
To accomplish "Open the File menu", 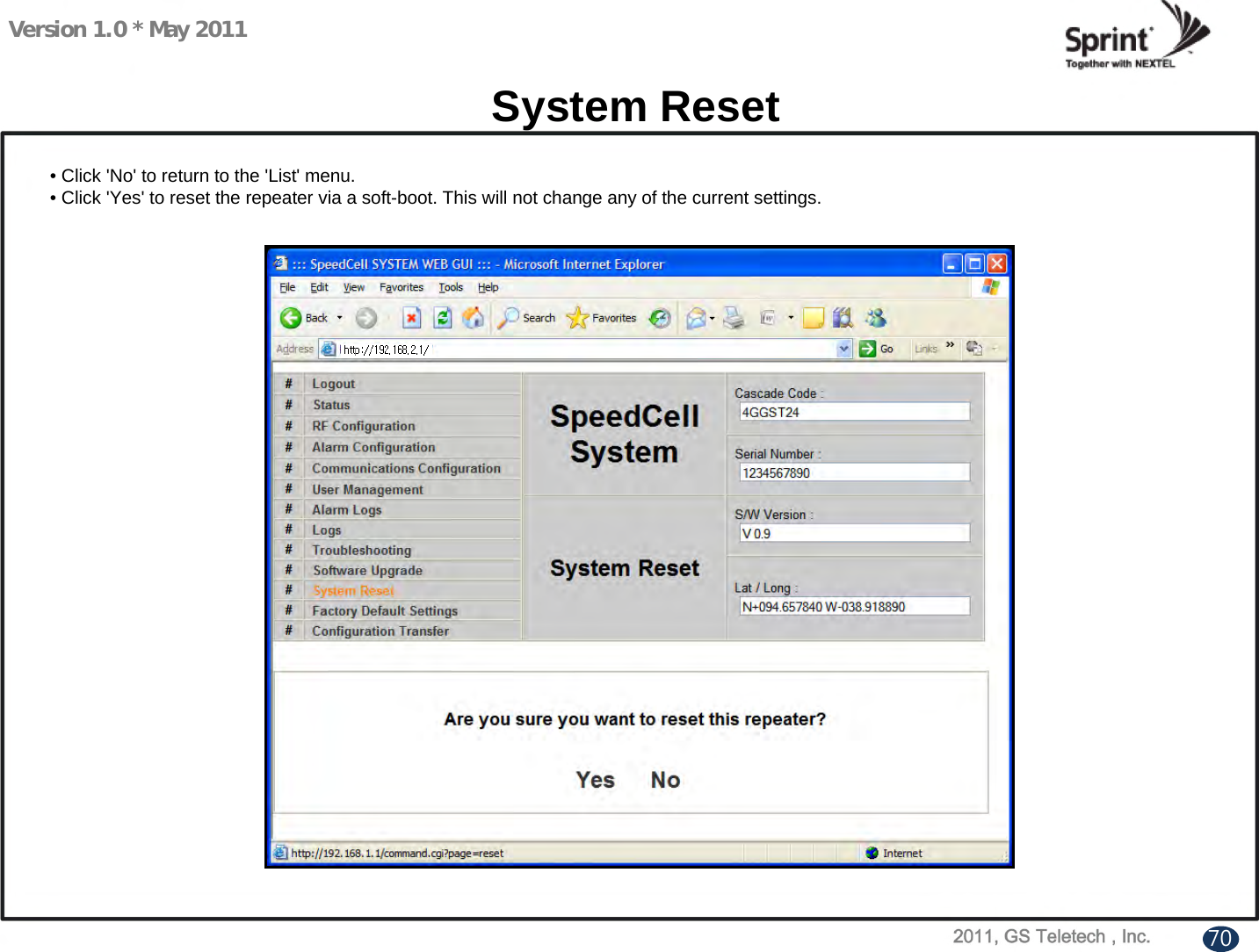I will (x=287, y=287).
